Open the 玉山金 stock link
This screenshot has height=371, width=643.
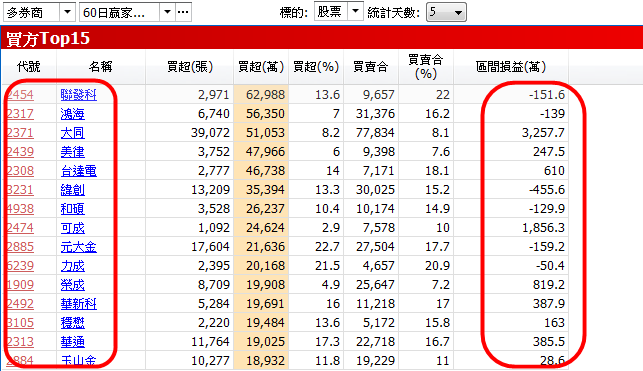pyautogui.click(x=78, y=360)
